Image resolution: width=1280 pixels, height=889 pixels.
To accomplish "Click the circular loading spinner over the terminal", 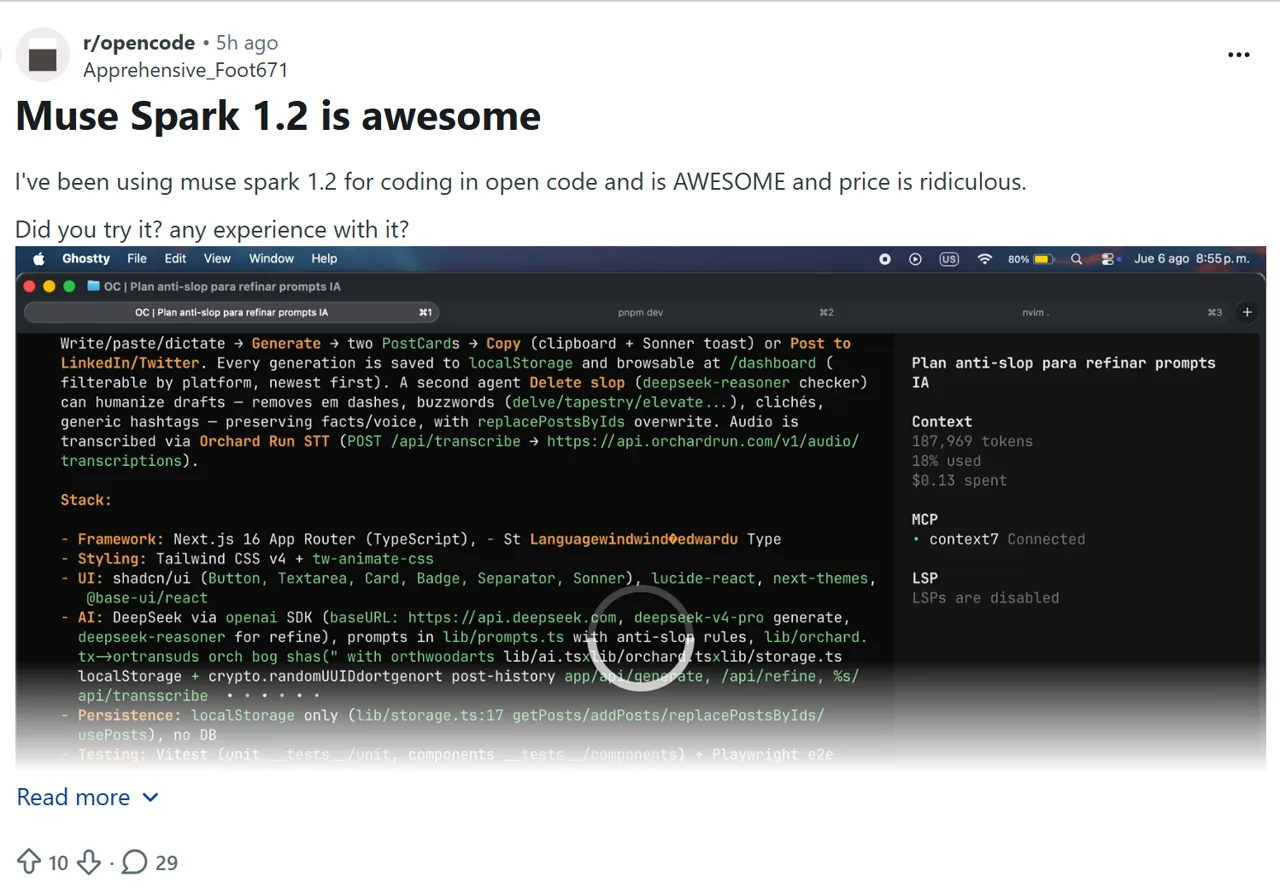I will point(639,637).
